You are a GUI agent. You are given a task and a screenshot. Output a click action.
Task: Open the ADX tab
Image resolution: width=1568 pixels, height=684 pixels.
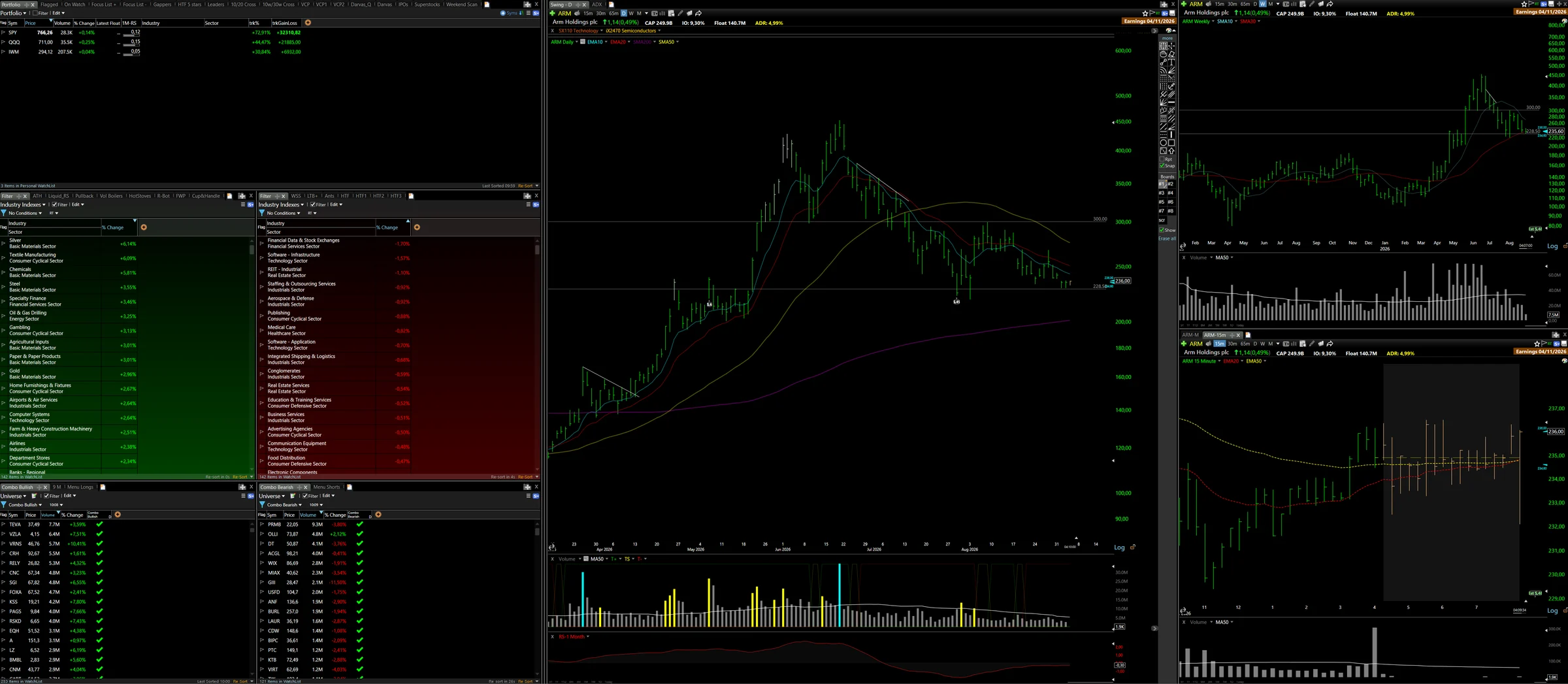pyautogui.click(x=596, y=5)
